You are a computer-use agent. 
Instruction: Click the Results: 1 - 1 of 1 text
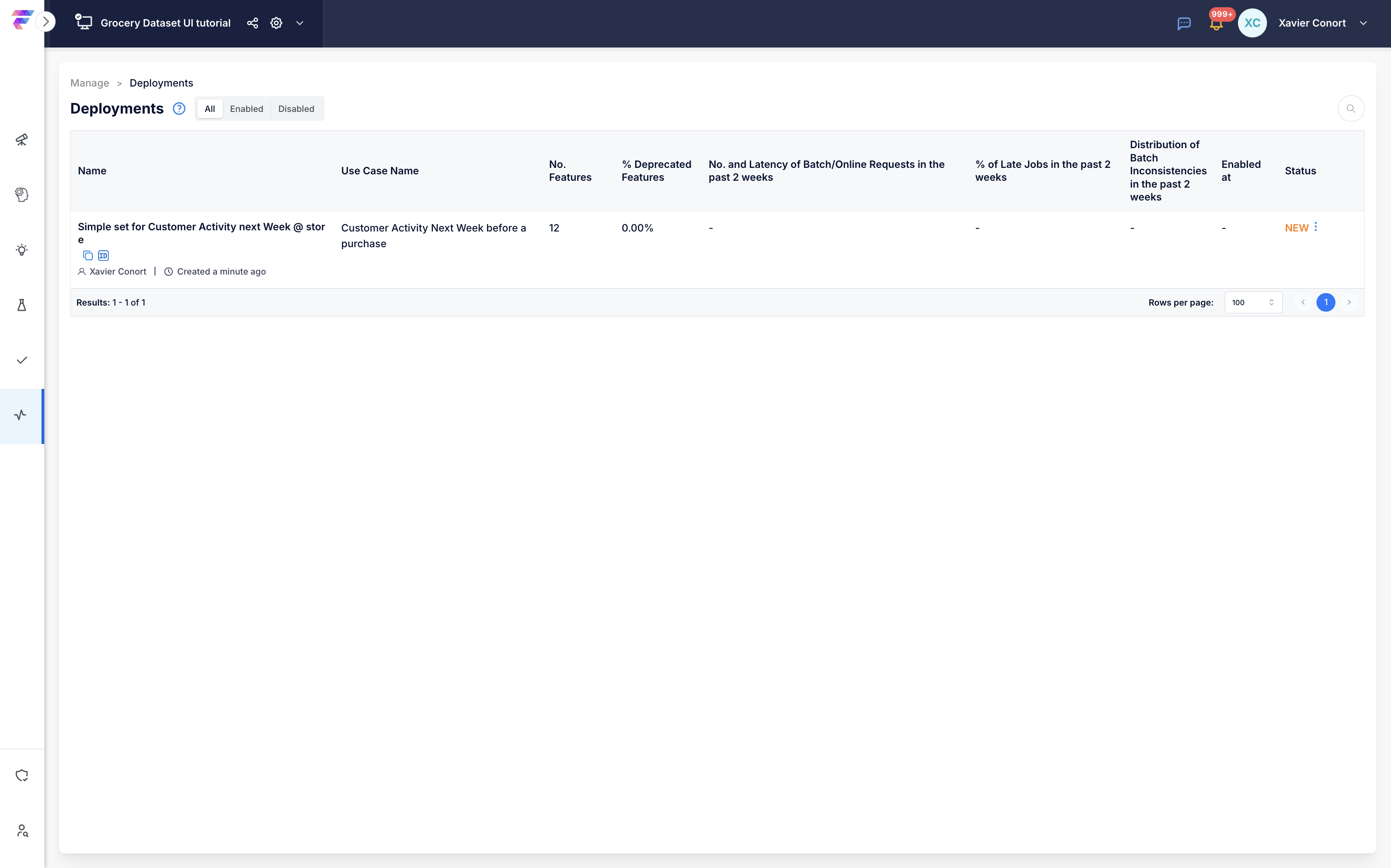tap(111, 302)
